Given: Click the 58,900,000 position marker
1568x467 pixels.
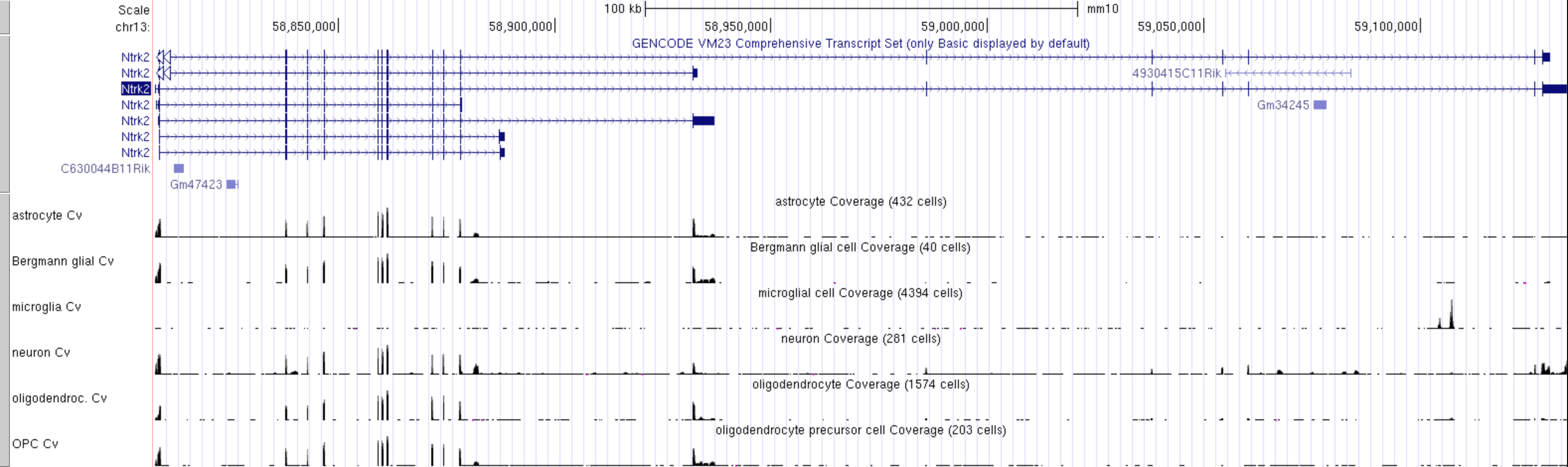Looking at the screenshot, I should 521,27.
